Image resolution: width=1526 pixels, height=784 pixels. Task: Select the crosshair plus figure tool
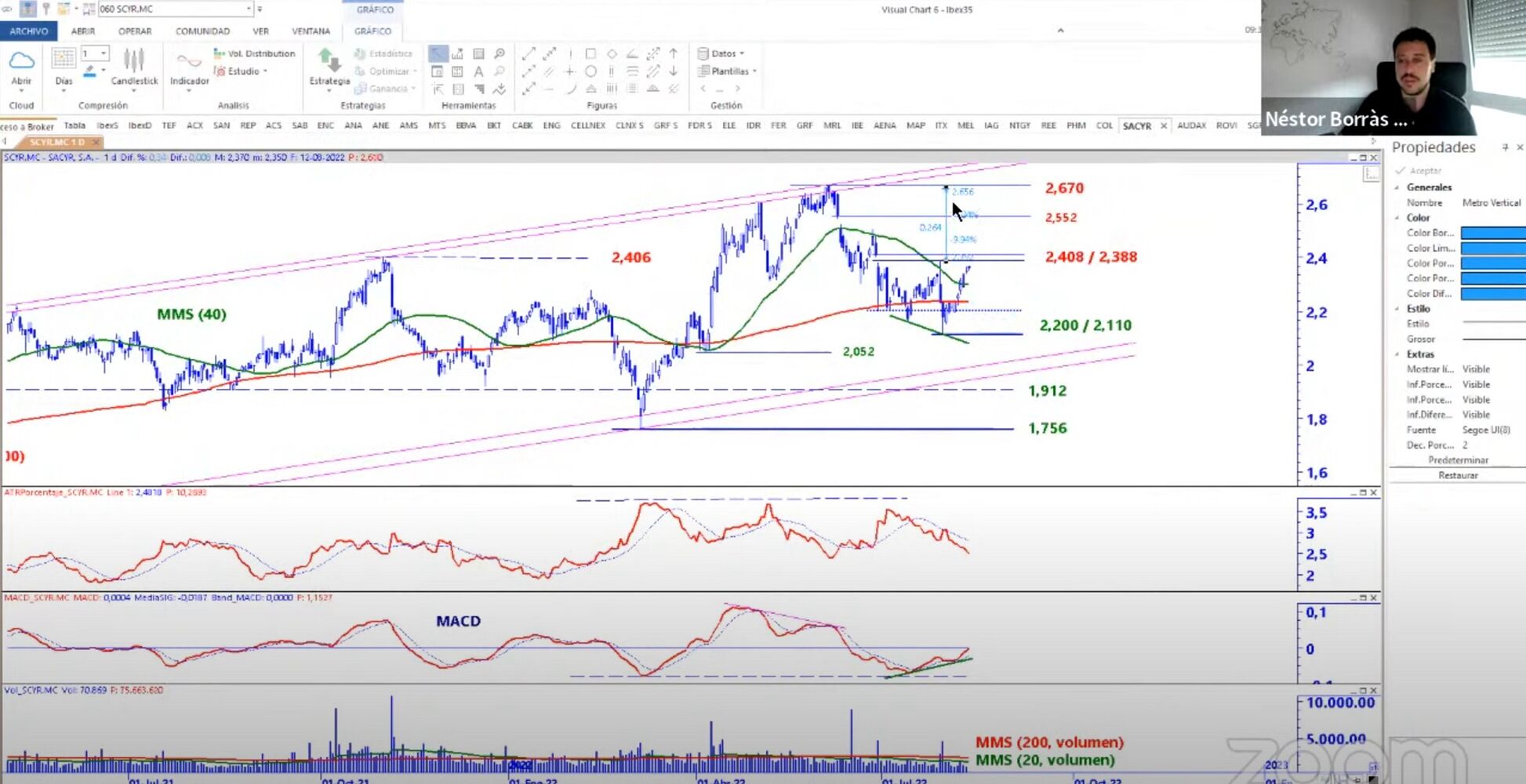(x=570, y=71)
